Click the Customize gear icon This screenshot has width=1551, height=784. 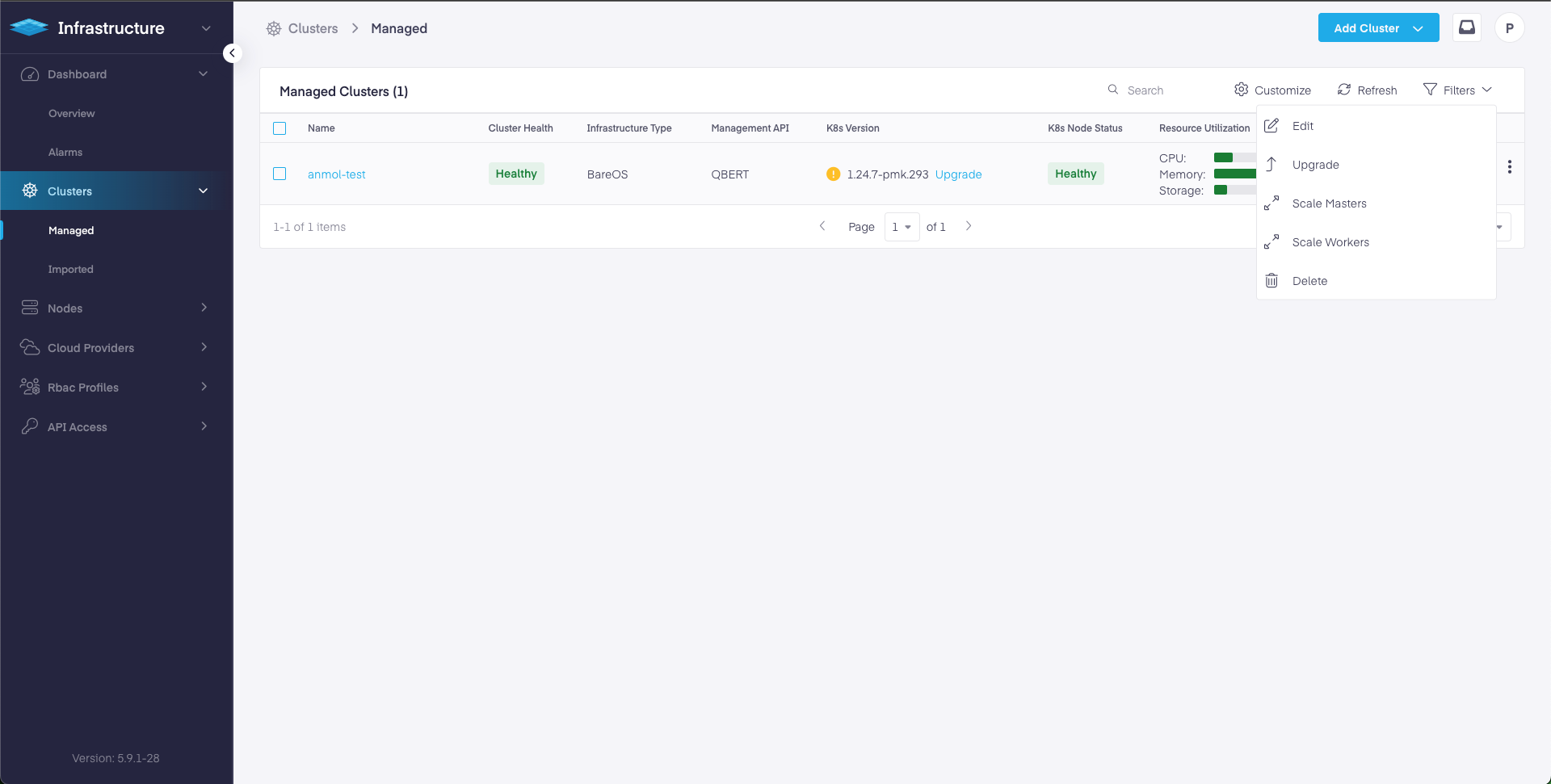coord(1242,90)
